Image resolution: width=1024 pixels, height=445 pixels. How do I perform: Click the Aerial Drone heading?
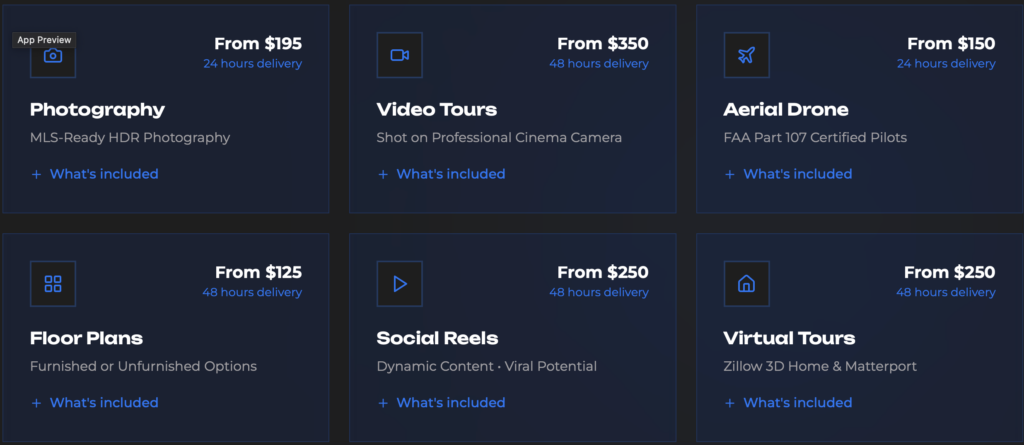[785, 110]
